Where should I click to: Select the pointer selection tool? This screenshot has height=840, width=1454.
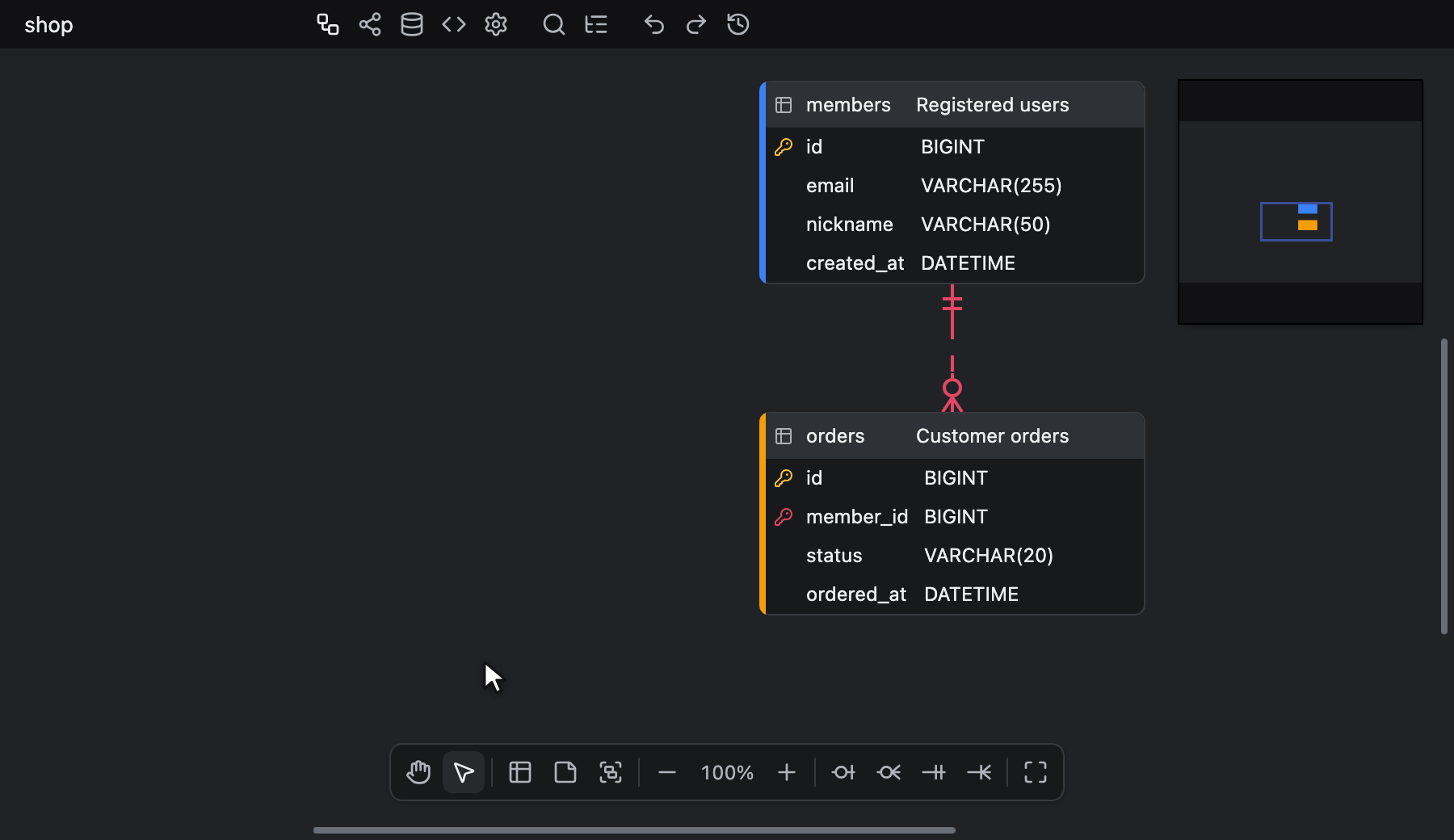click(464, 772)
